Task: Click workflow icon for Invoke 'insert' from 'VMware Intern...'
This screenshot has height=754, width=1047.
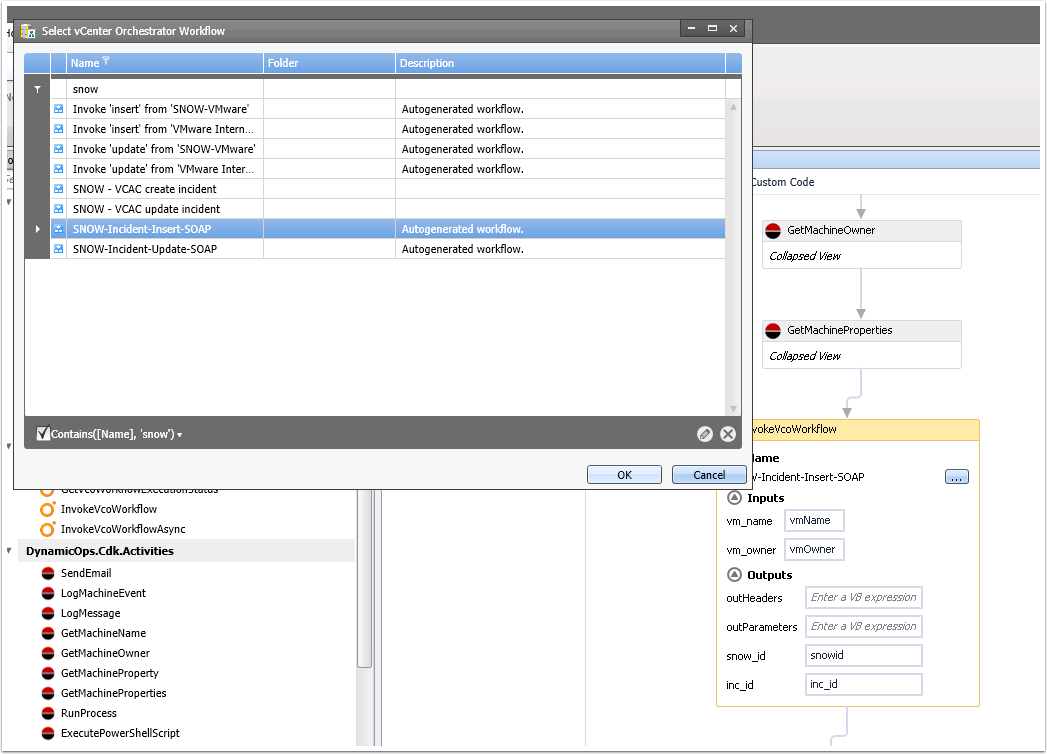Action: pyautogui.click(x=59, y=129)
